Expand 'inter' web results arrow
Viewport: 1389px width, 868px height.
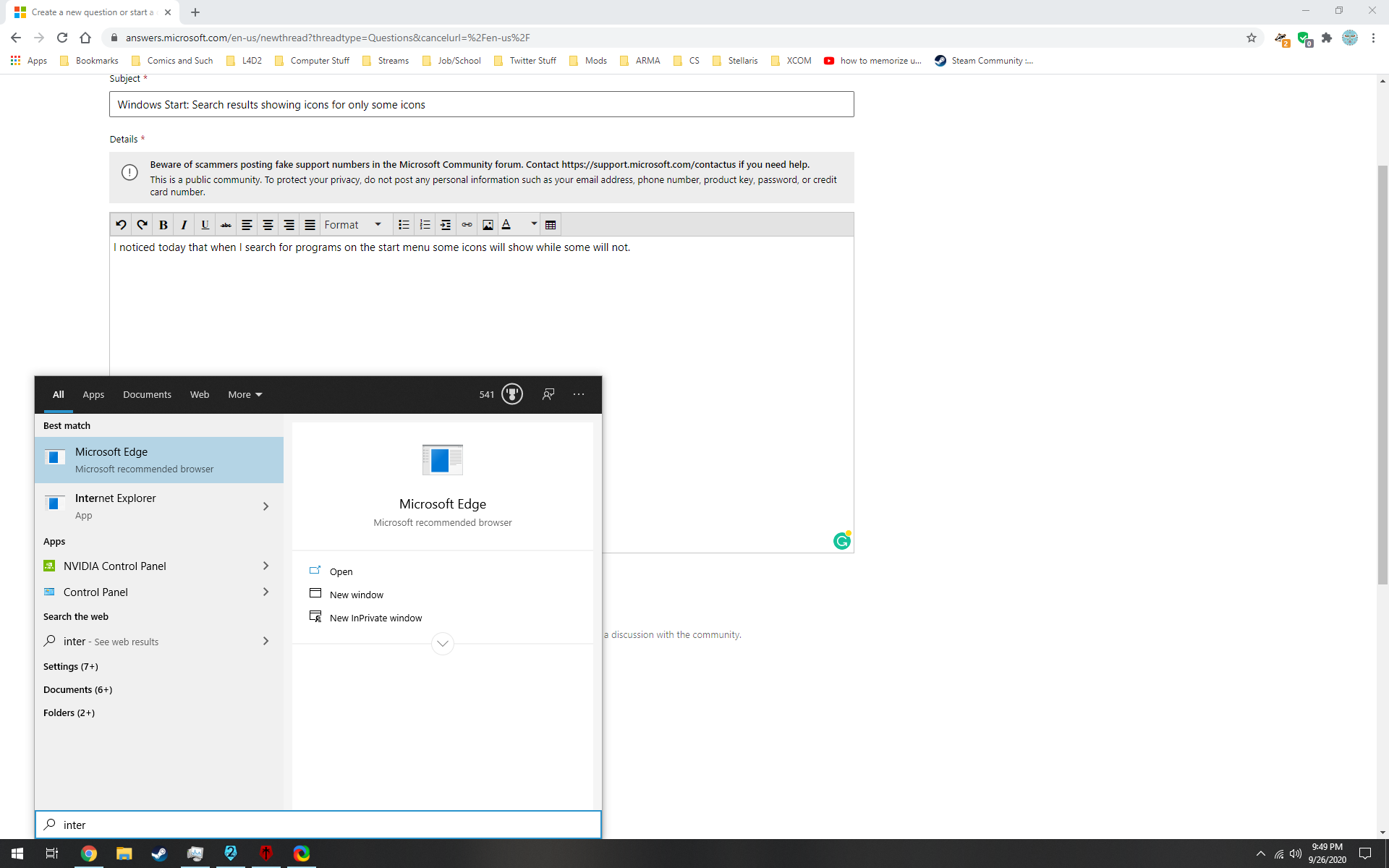coord(266,641)
